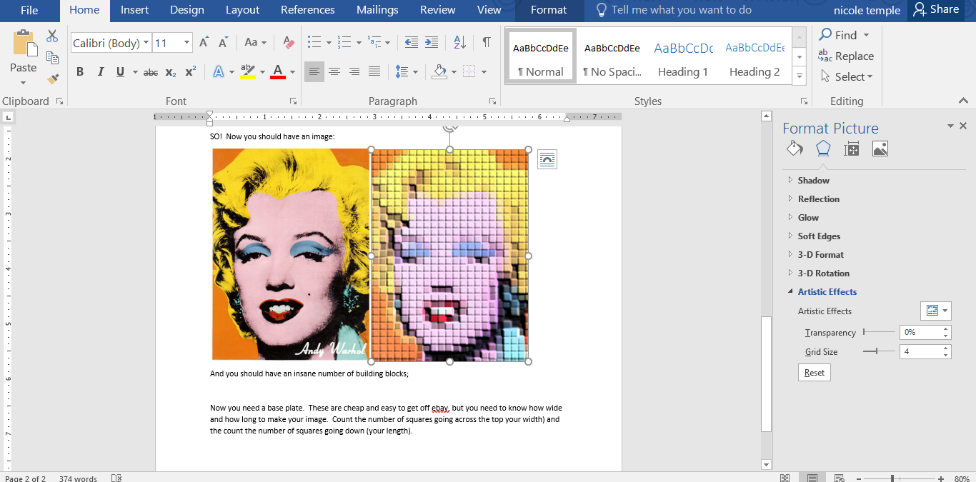Screen dimensions: 976x482
Task: Open Layout Options beside the picture
Action: (x=547, y=159)
